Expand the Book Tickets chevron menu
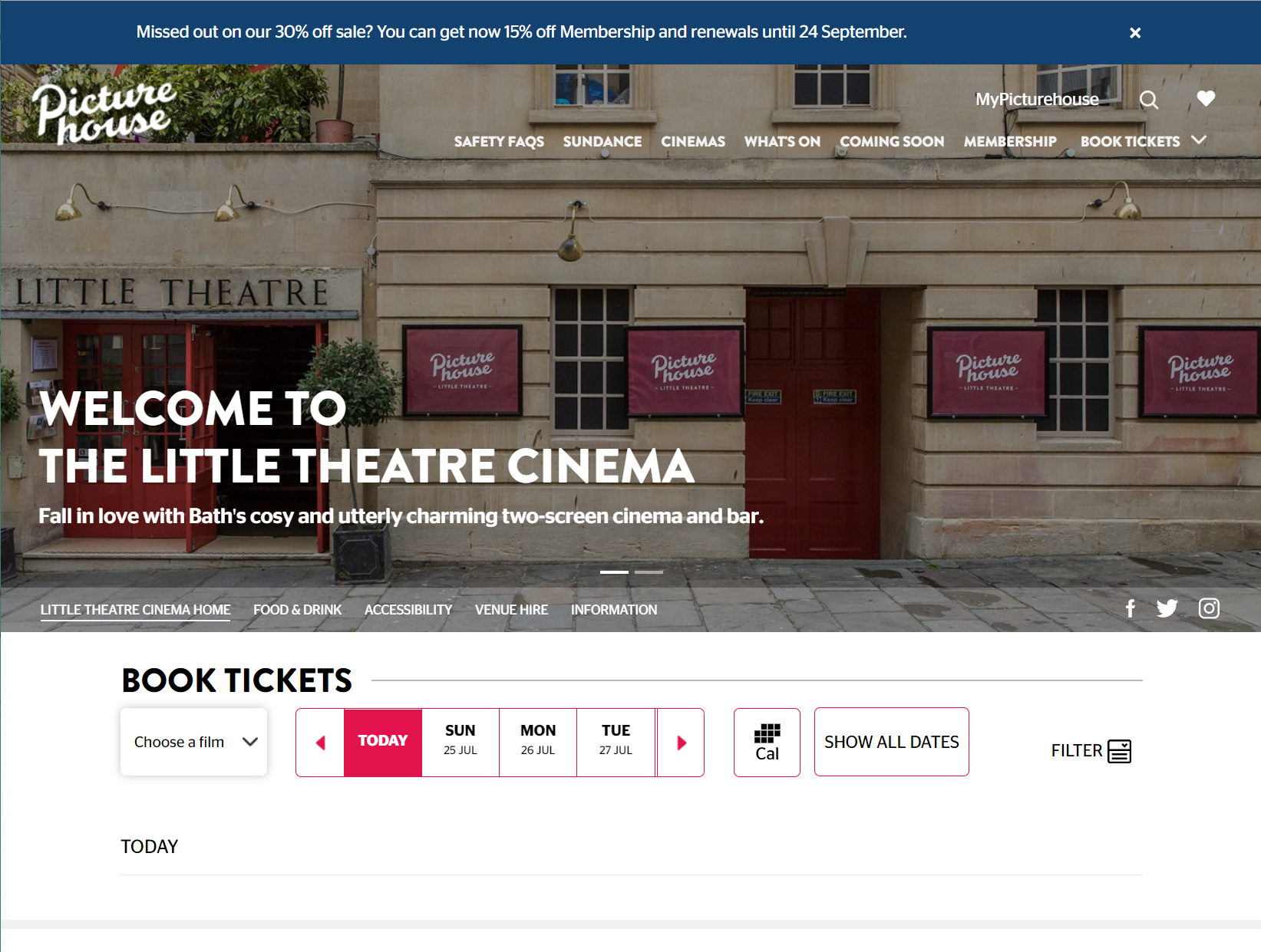Image resolution: width=1261 pixels, height=952 pixels. (1199, 140)
